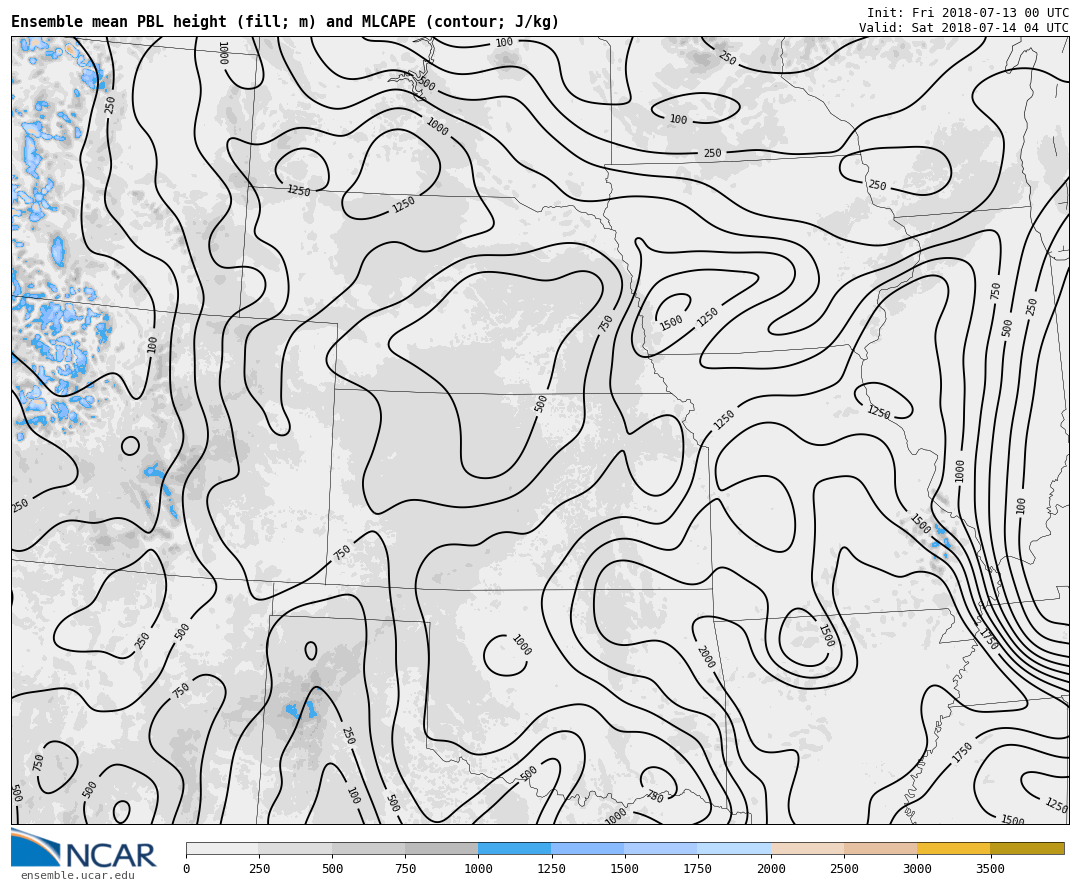Click the 2000 contour label on the map

point(705,657)
